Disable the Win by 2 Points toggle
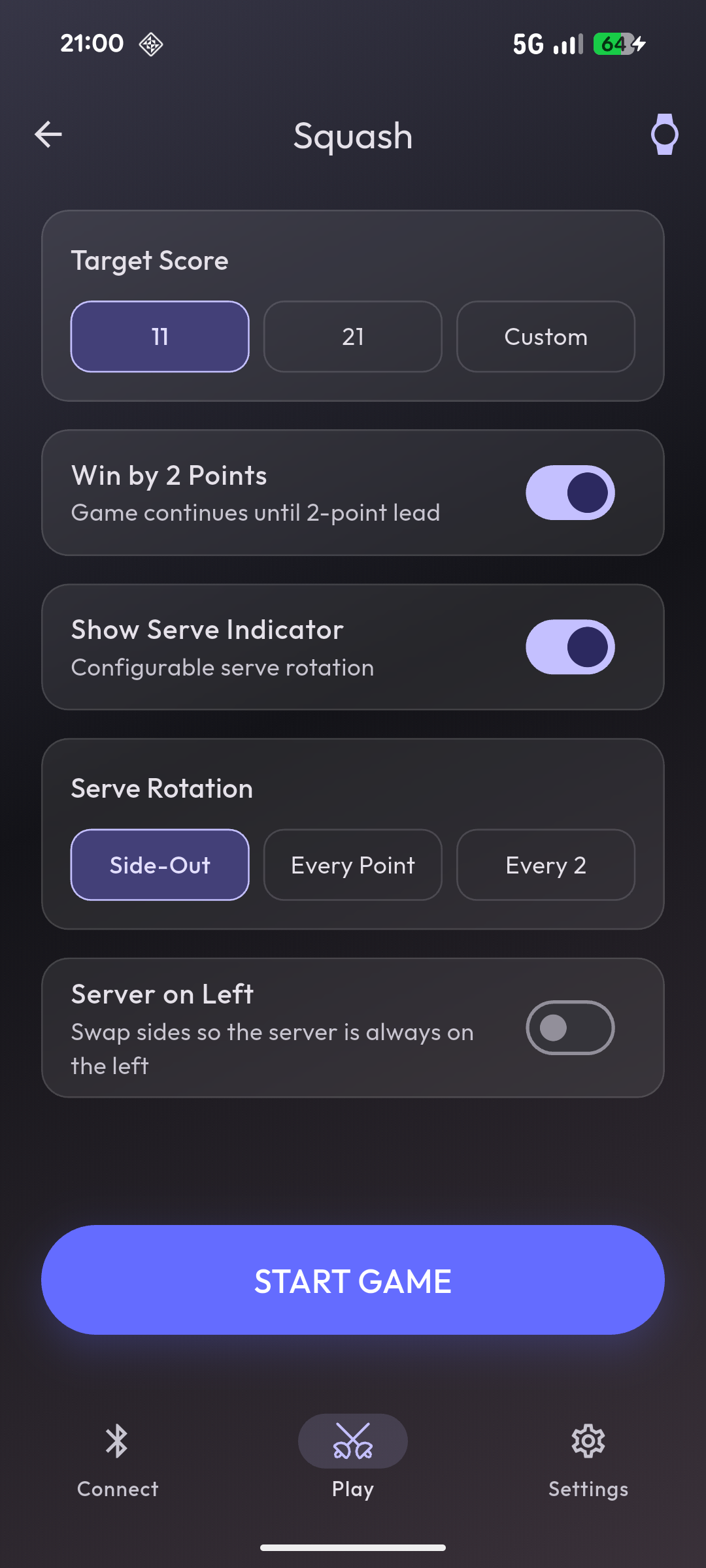Image resolution: width=706 pixels, height=1568 pixels. (x=570, y=493)
